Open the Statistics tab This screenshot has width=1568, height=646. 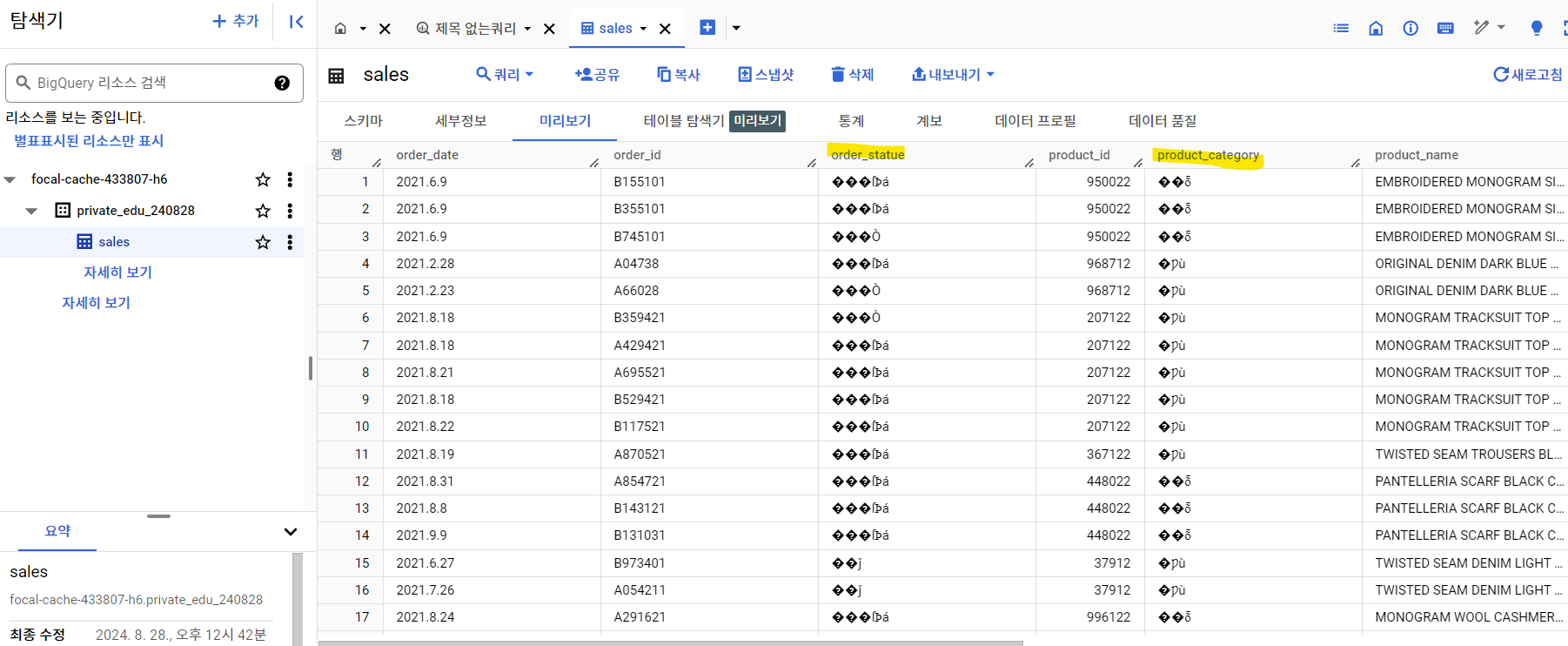pyautogui.click(x=851, y=121)
